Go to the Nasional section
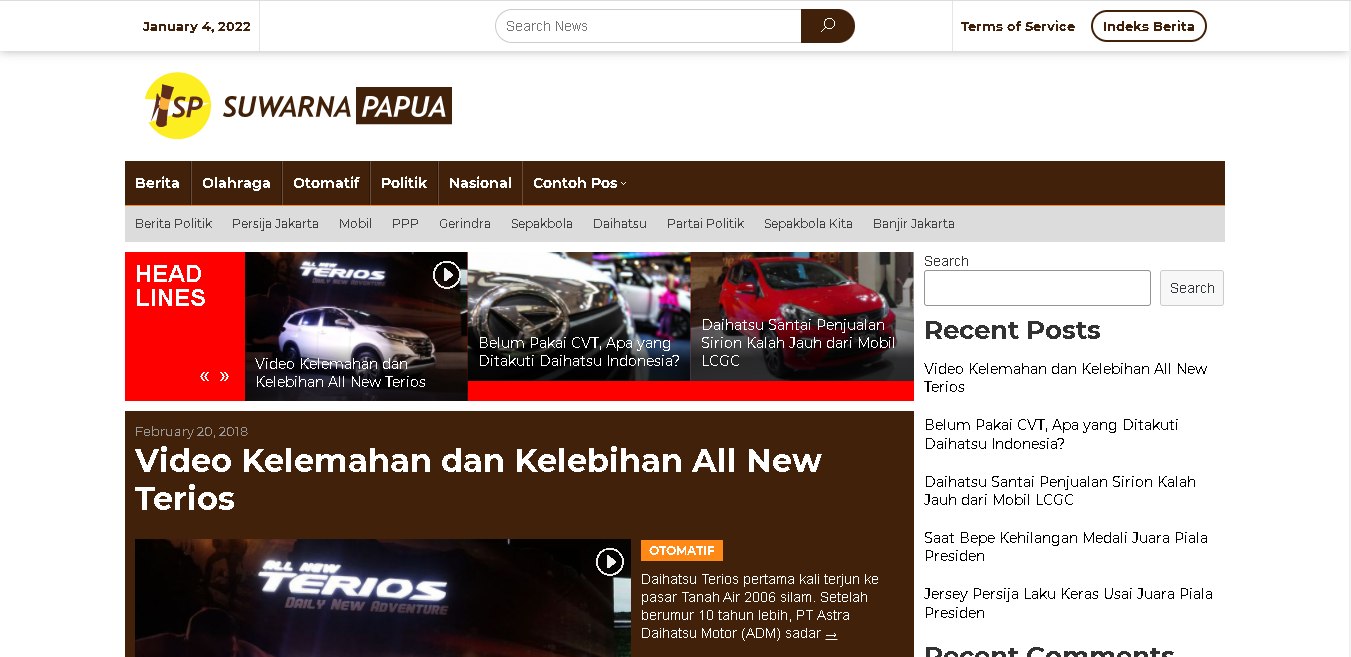Image resolution: width=1351 pixels, height=657 pixels. click(480, 183)
